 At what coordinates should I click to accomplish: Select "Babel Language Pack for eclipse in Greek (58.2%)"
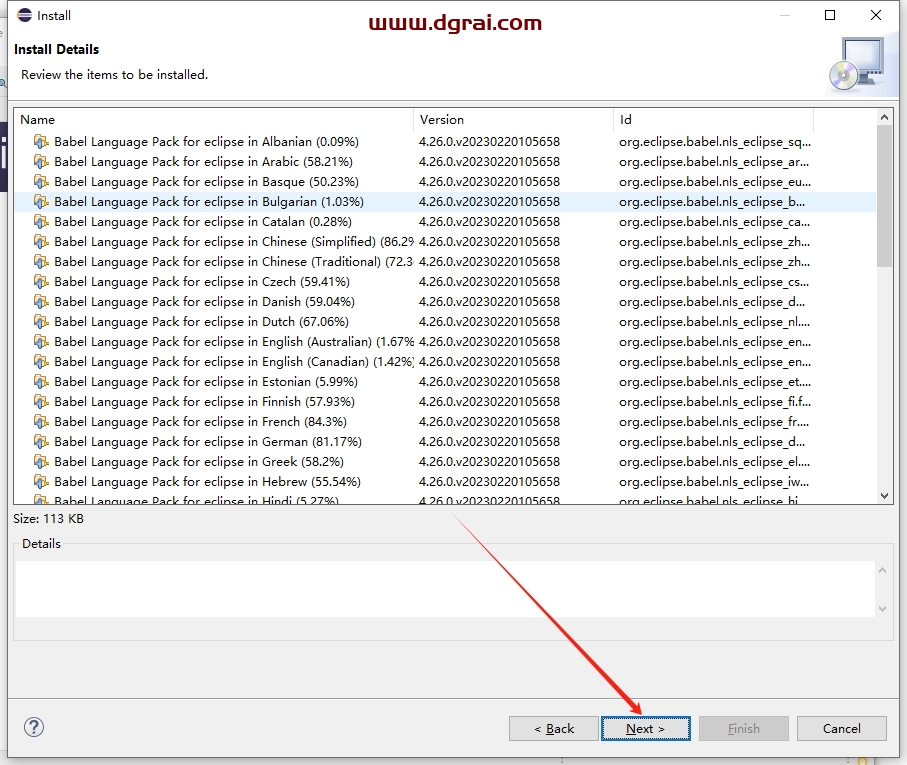pos(199,461)
